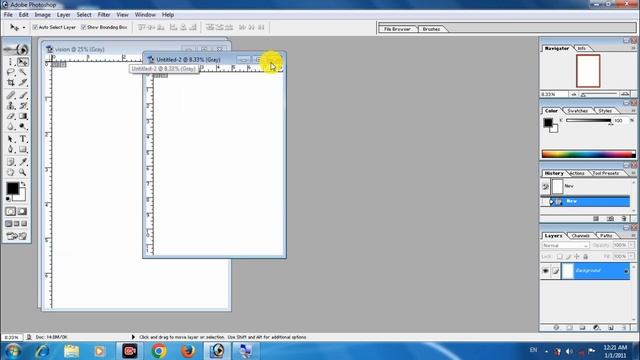The image size is (640, 360).
Task: Reset default colors in the toolbox
Action: [8, 199]
